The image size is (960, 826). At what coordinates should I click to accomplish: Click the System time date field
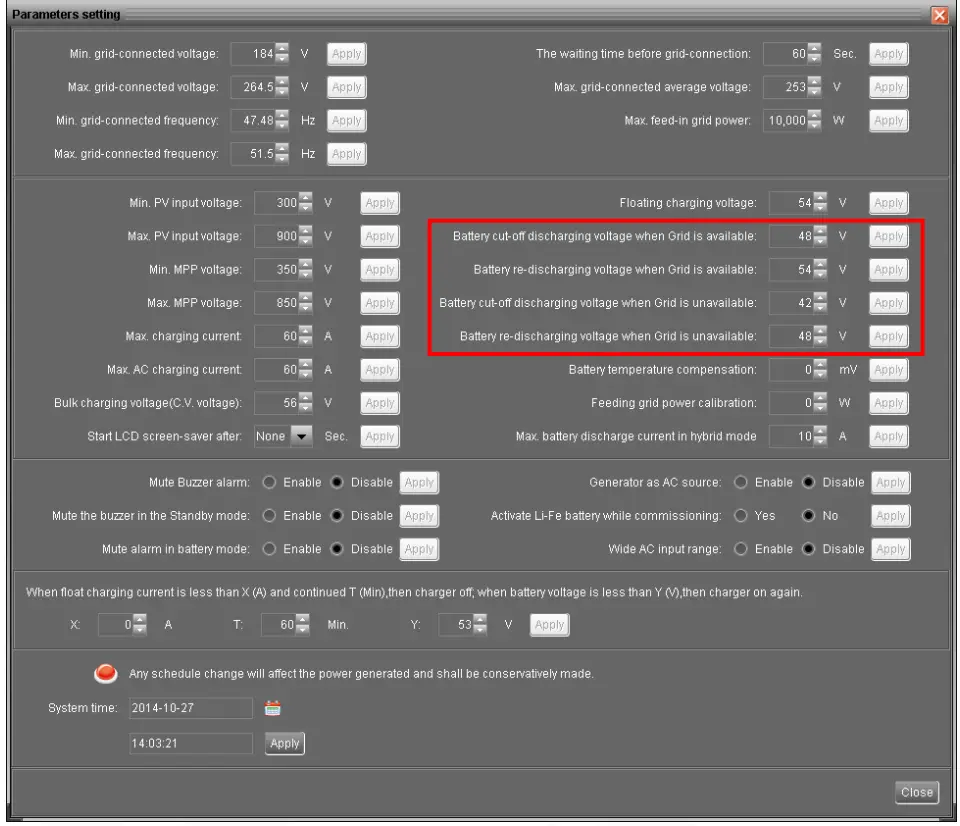pyautogui.click(x=190, y=708)
